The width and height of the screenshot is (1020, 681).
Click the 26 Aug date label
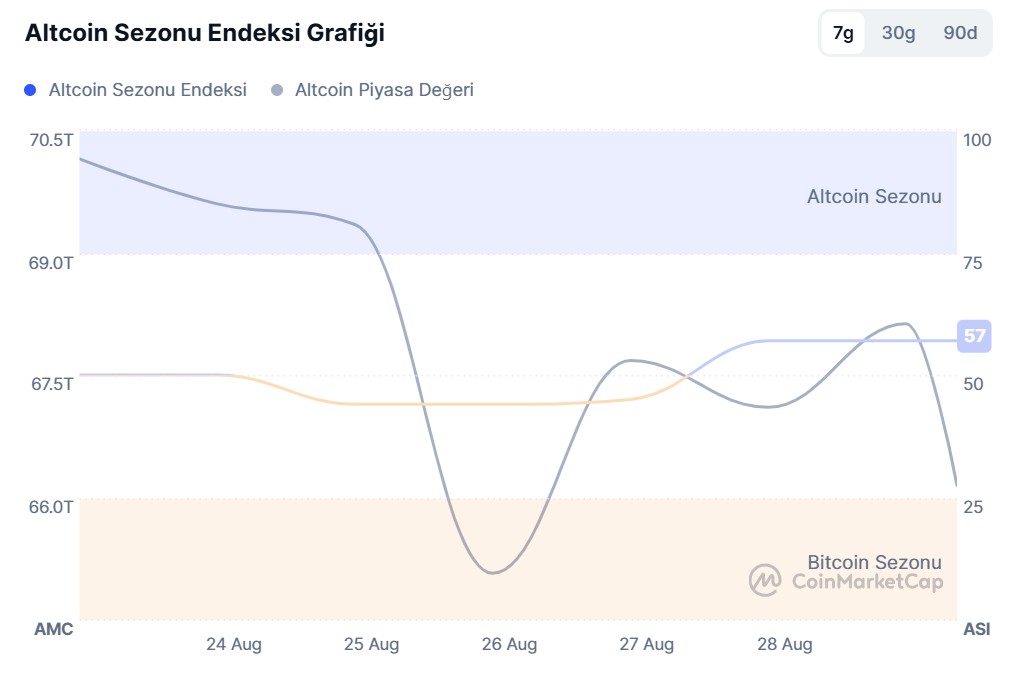coord(509,645)
